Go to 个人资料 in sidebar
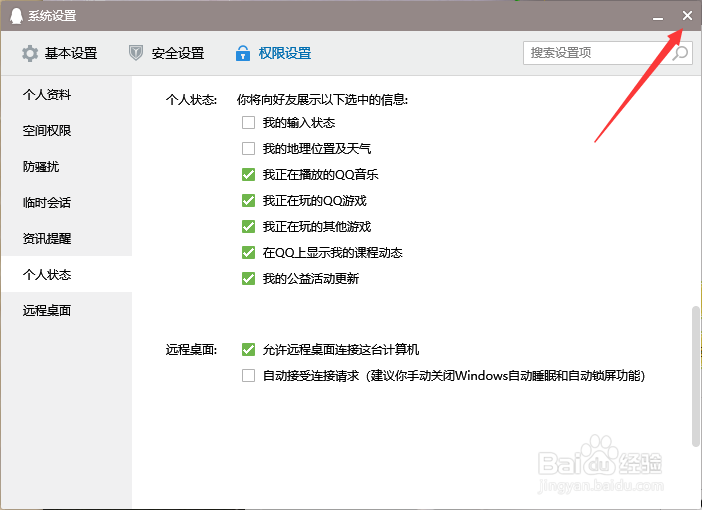The width and height of the screenshot is (702, 510). [x=67, y=94]
